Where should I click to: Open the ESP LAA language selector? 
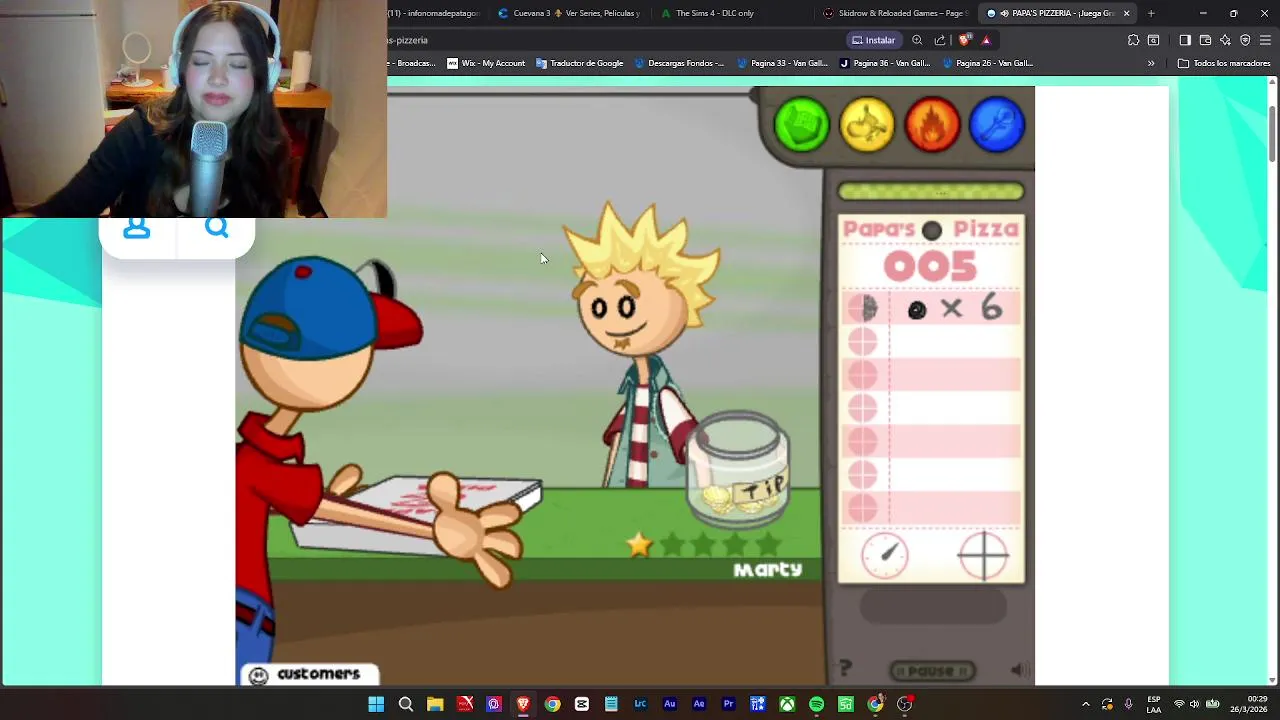[1154, 704]
